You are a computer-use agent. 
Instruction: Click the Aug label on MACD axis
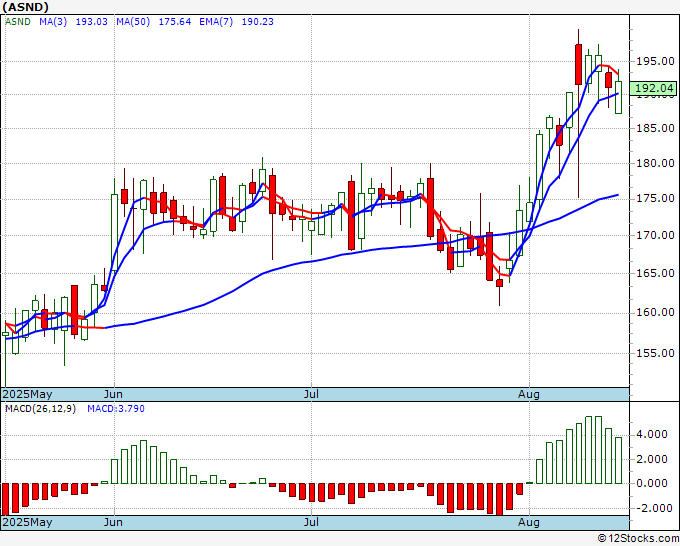pos(529,522)
